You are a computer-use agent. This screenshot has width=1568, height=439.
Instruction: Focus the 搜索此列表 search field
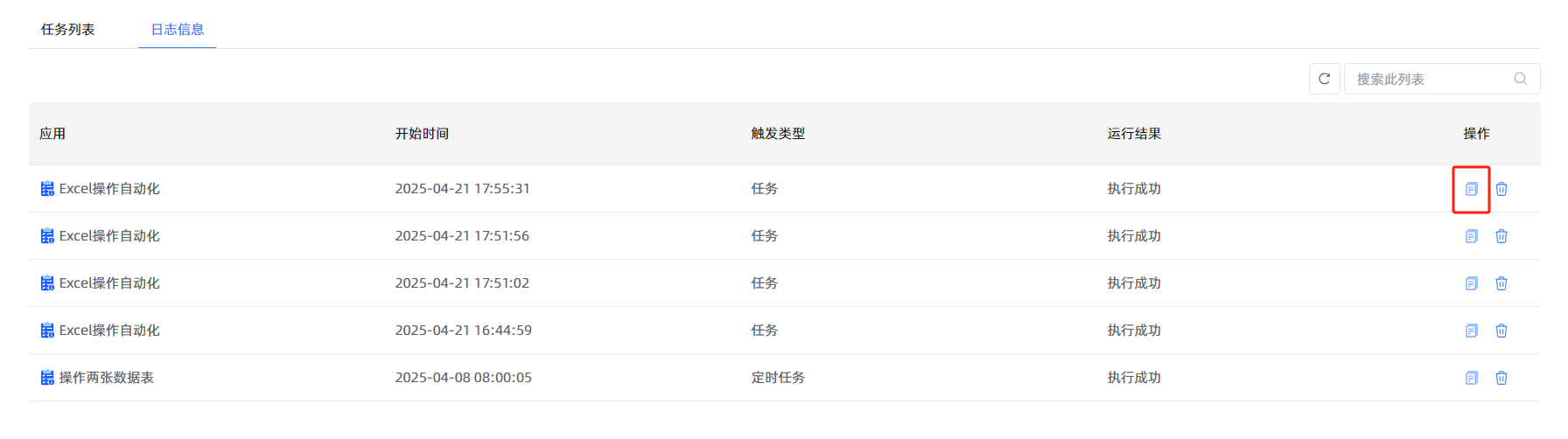point(1442,79)
